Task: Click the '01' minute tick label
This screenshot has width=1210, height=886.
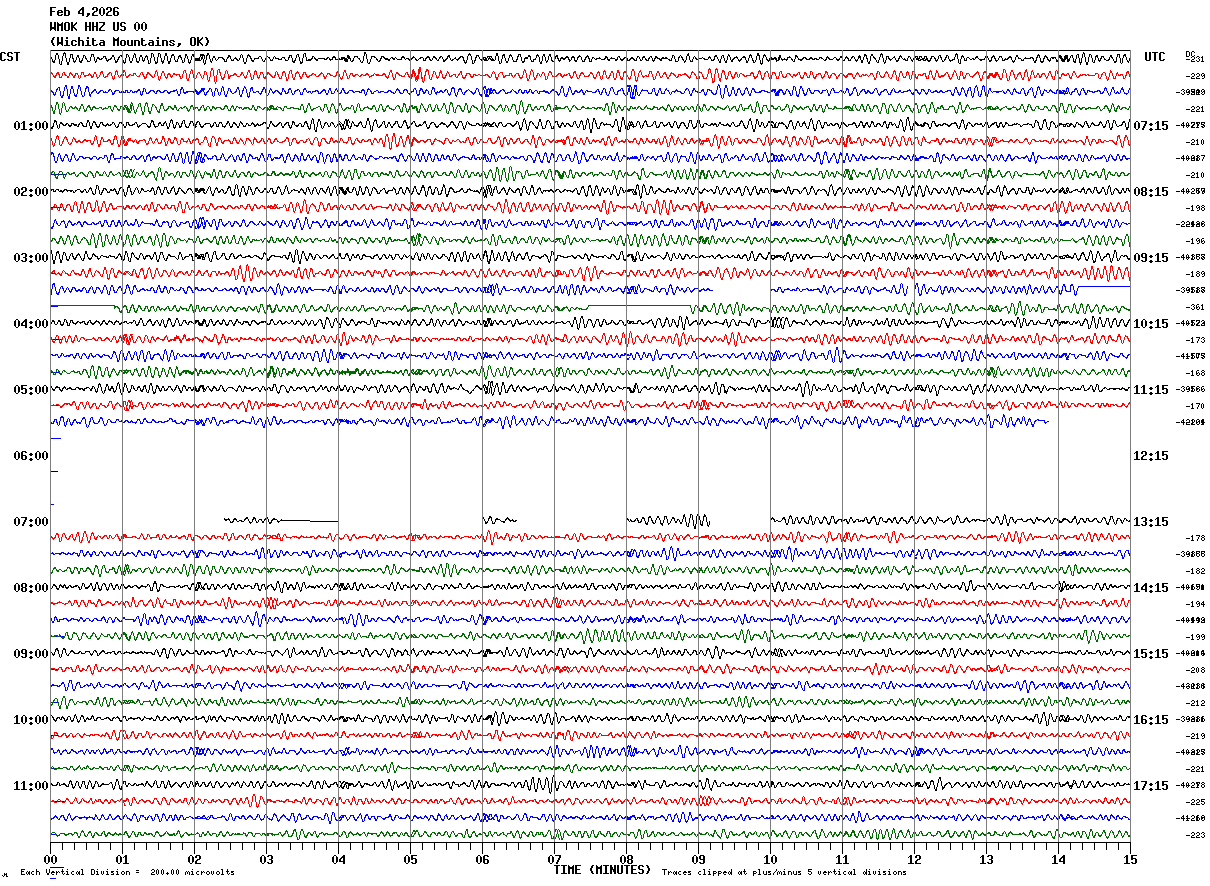Action: [x=122, y=859]
